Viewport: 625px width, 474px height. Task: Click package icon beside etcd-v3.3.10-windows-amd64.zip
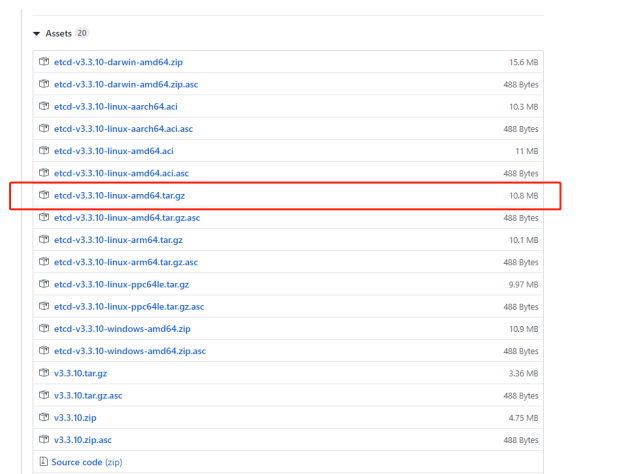44,328
